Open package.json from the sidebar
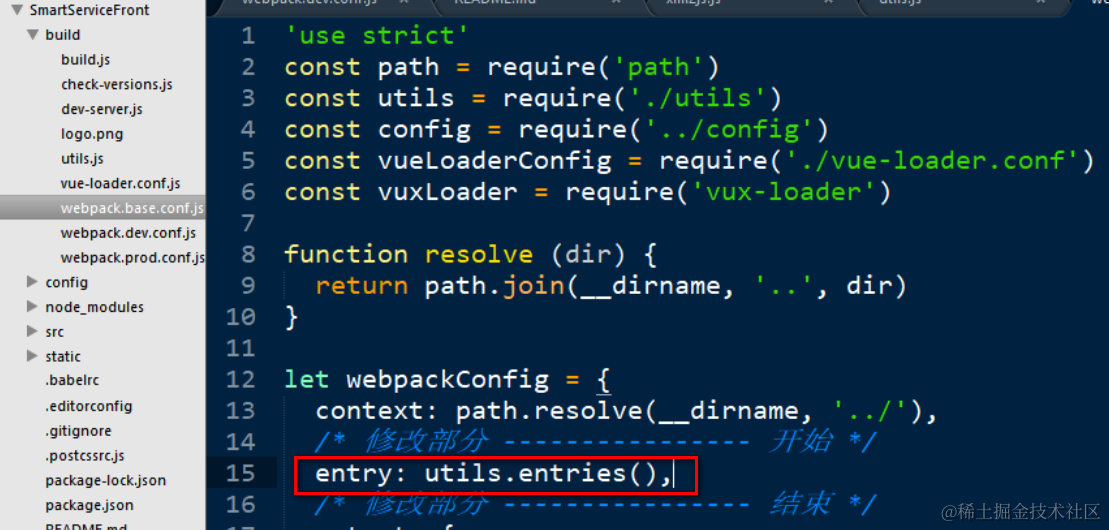Image resolution: width=1109 pixels, height=530 pixels. tap(89, 505)
